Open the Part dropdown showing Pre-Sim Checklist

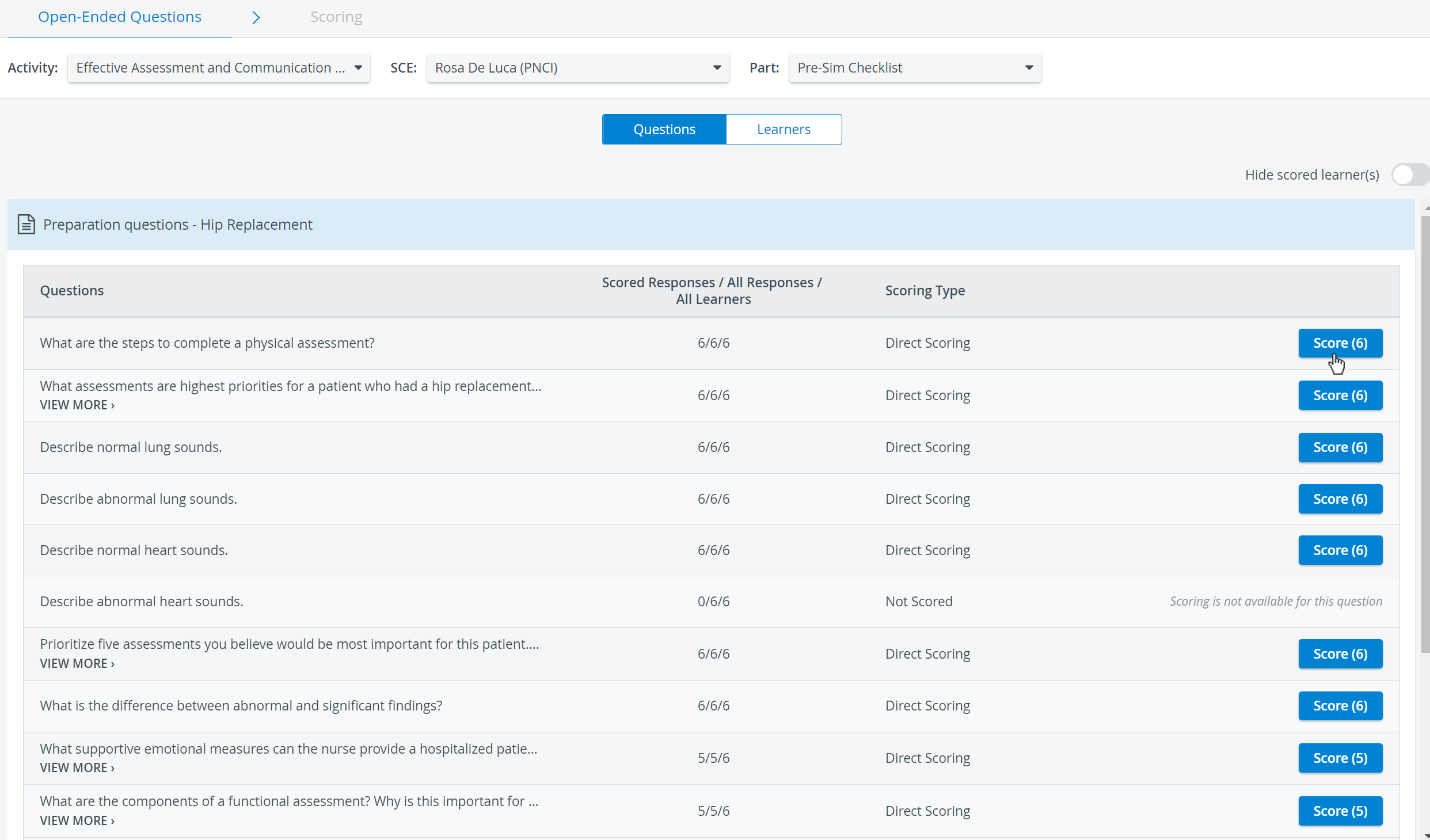(915, 68)
